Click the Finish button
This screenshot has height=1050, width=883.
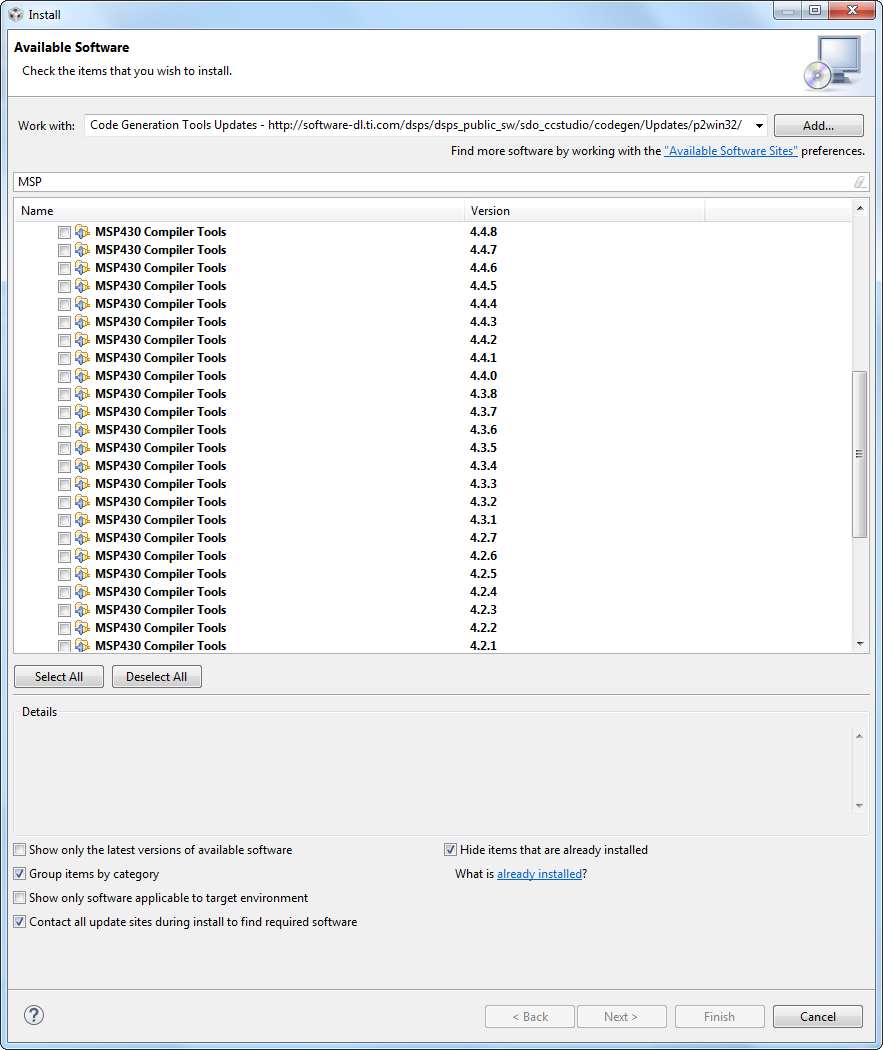pyautogui.click(x=720, y=1017)
